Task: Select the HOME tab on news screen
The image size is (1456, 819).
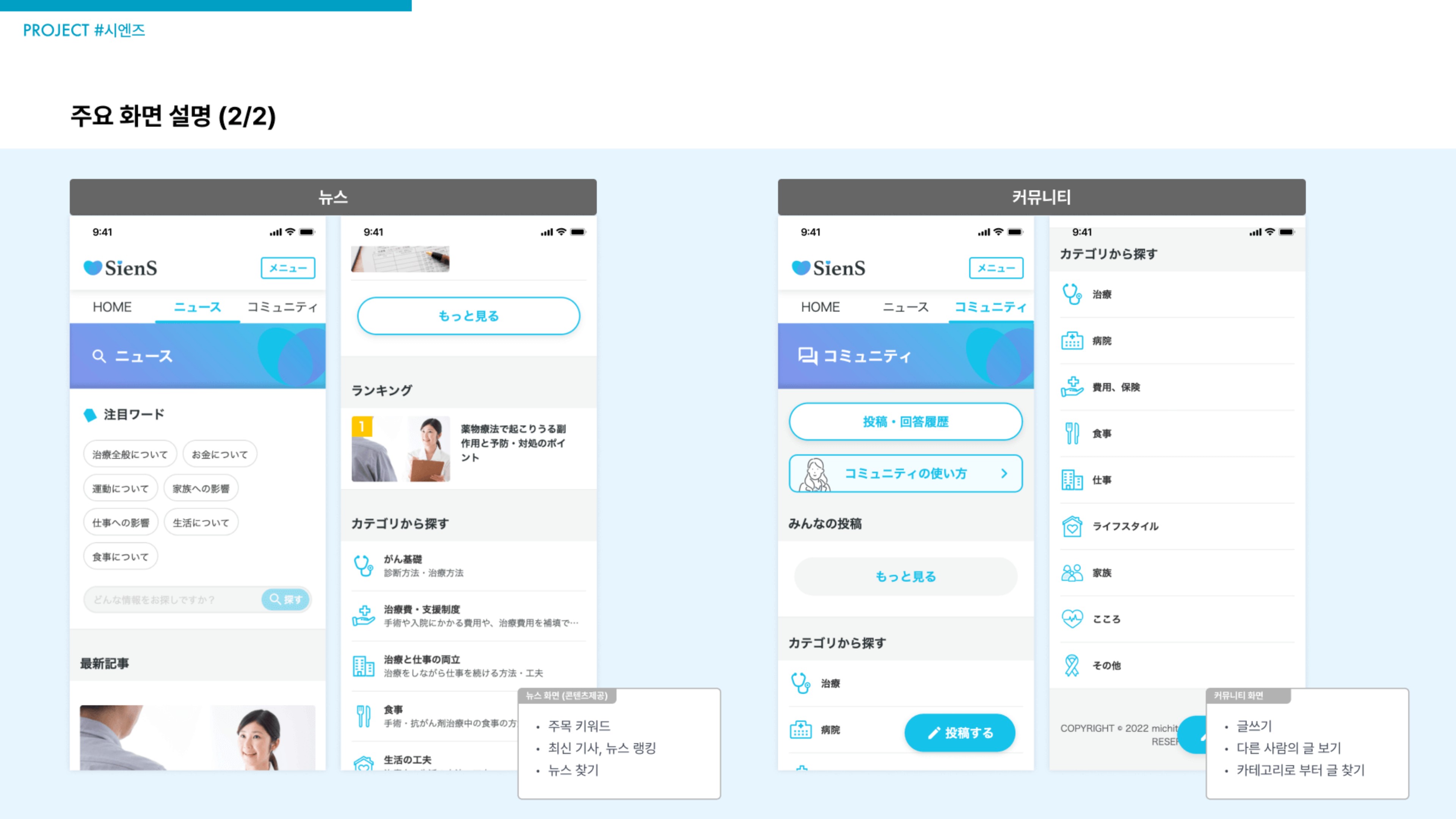Action: (112, 307)
